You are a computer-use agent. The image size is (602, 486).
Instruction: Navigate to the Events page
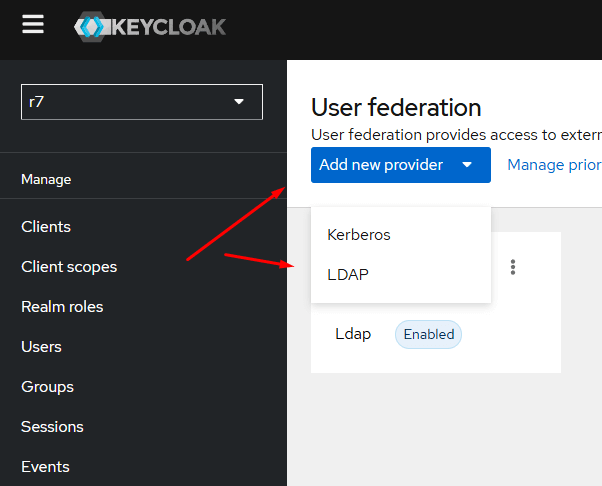pyautogui.click(x=45, y=467)
